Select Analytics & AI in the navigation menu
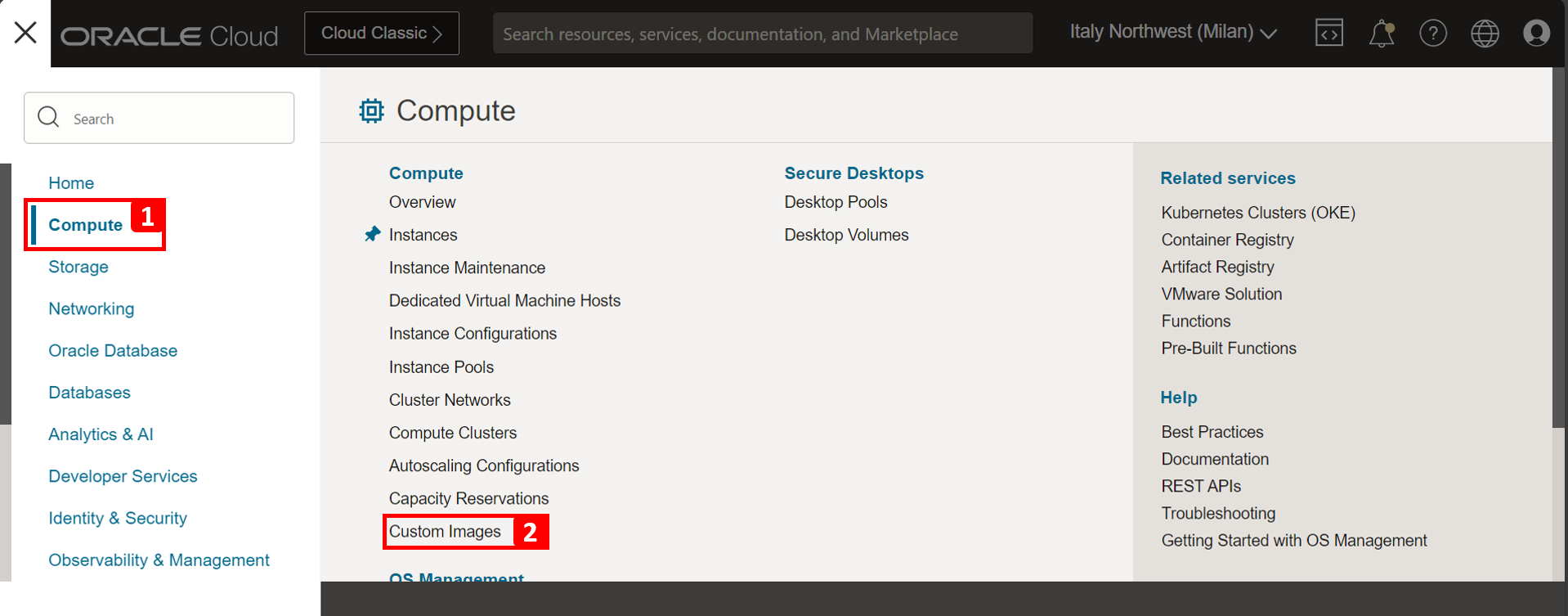 101,434
